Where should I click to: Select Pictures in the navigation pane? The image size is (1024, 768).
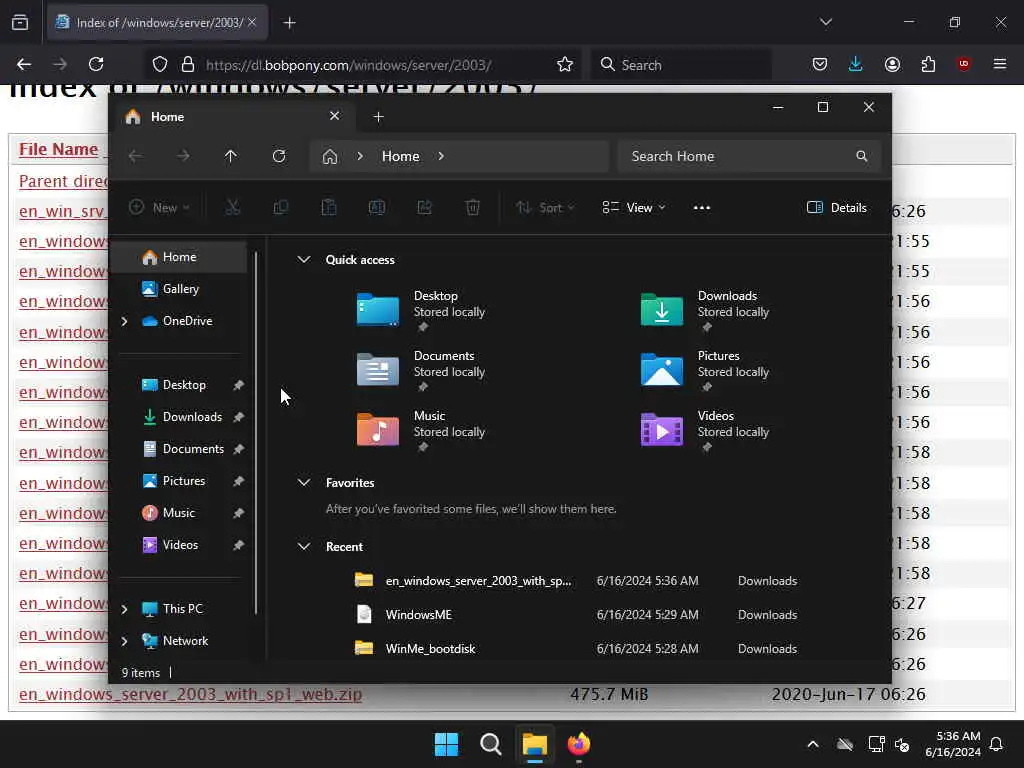(x=179, y=481)
